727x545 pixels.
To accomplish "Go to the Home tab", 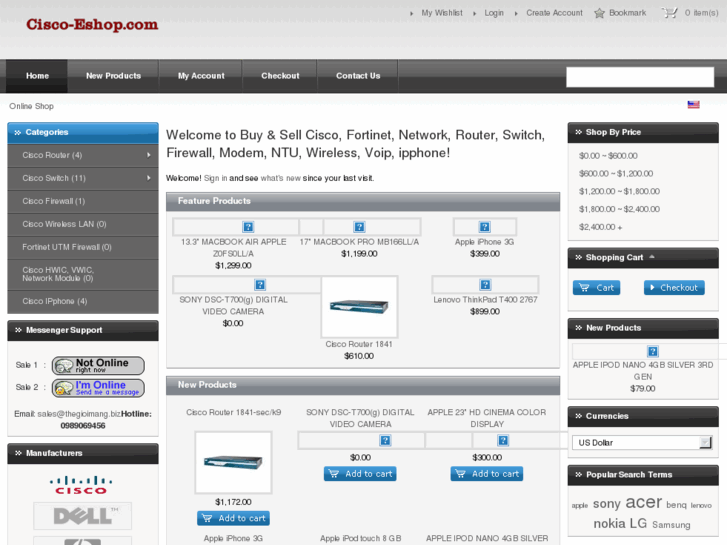I will pyautogui.click(x=38, y=76).
